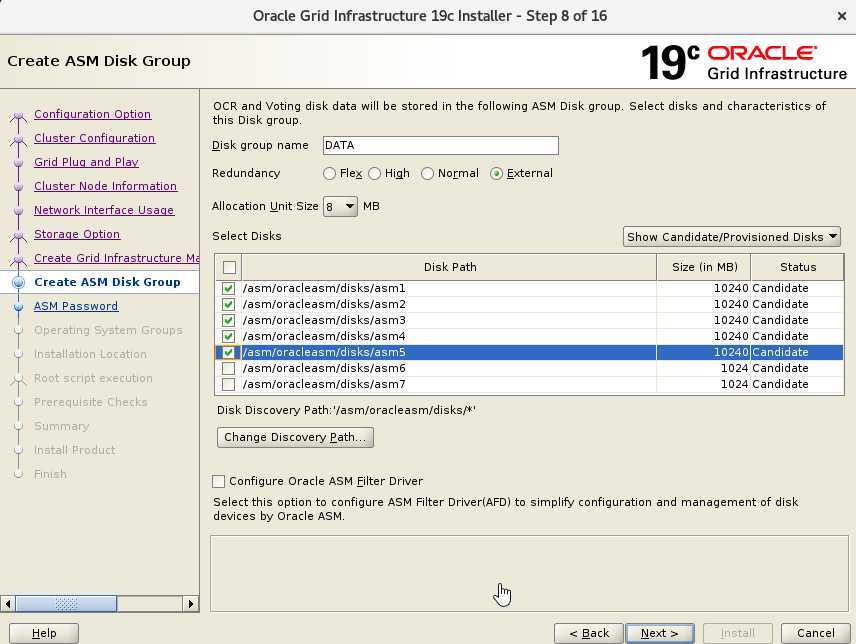Open the Cluster Node Information step
The height and width of the screenshot is (644, 856).
(105, 186)
